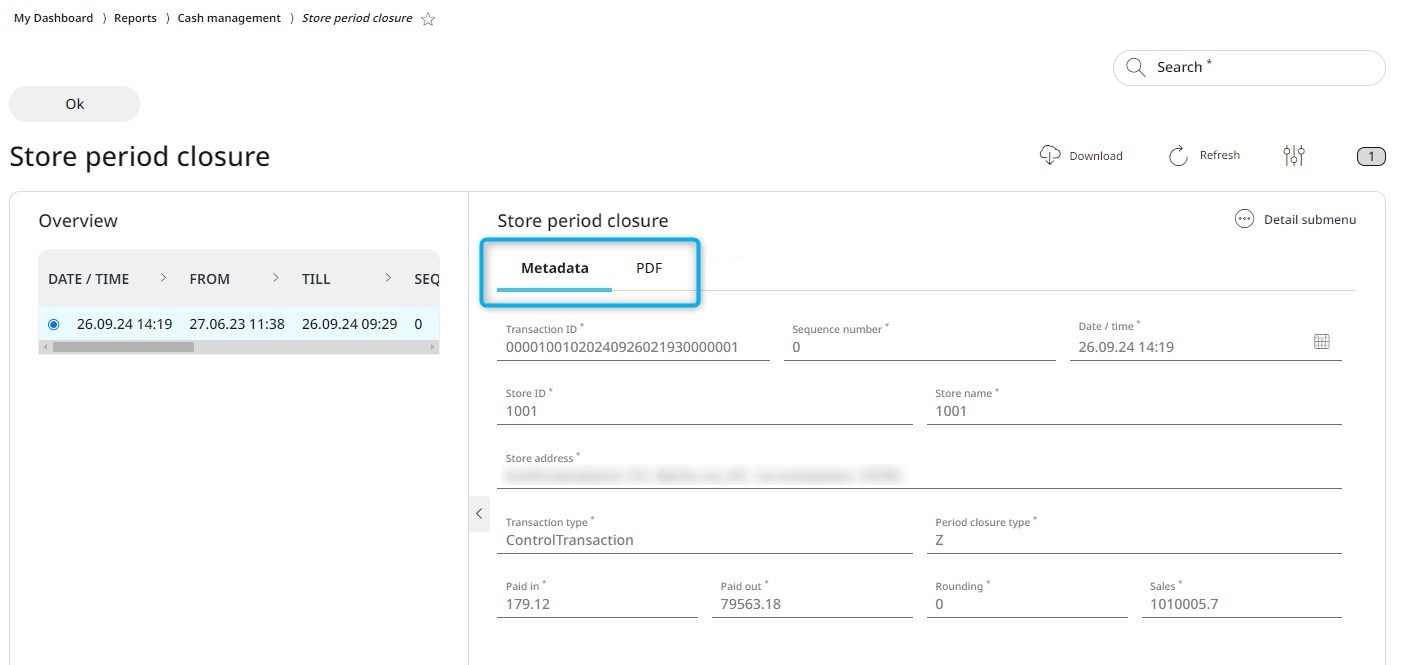The image size is (1402, 665).
Task: Click the Detail submenu label
Action: (x=1310, y=220)
